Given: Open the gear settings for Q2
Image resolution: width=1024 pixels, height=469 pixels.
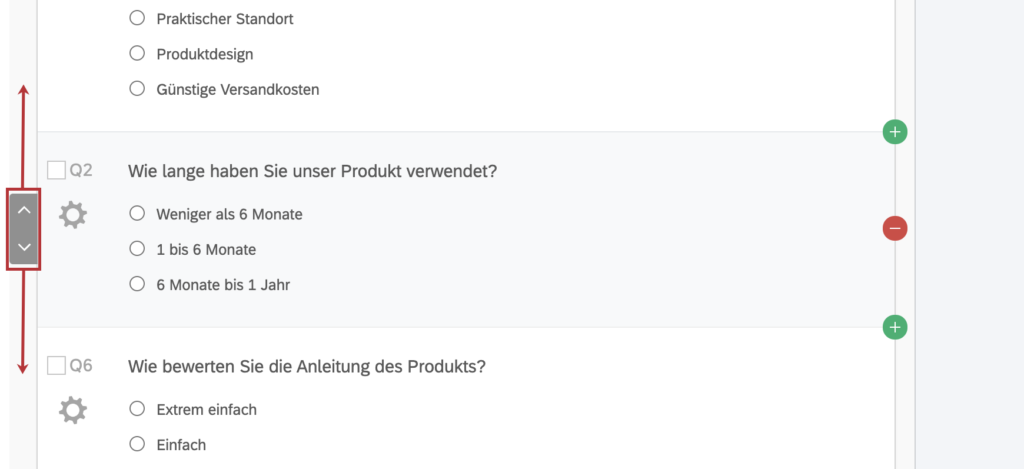Looking at the screenshot, I should pos(72,215).
